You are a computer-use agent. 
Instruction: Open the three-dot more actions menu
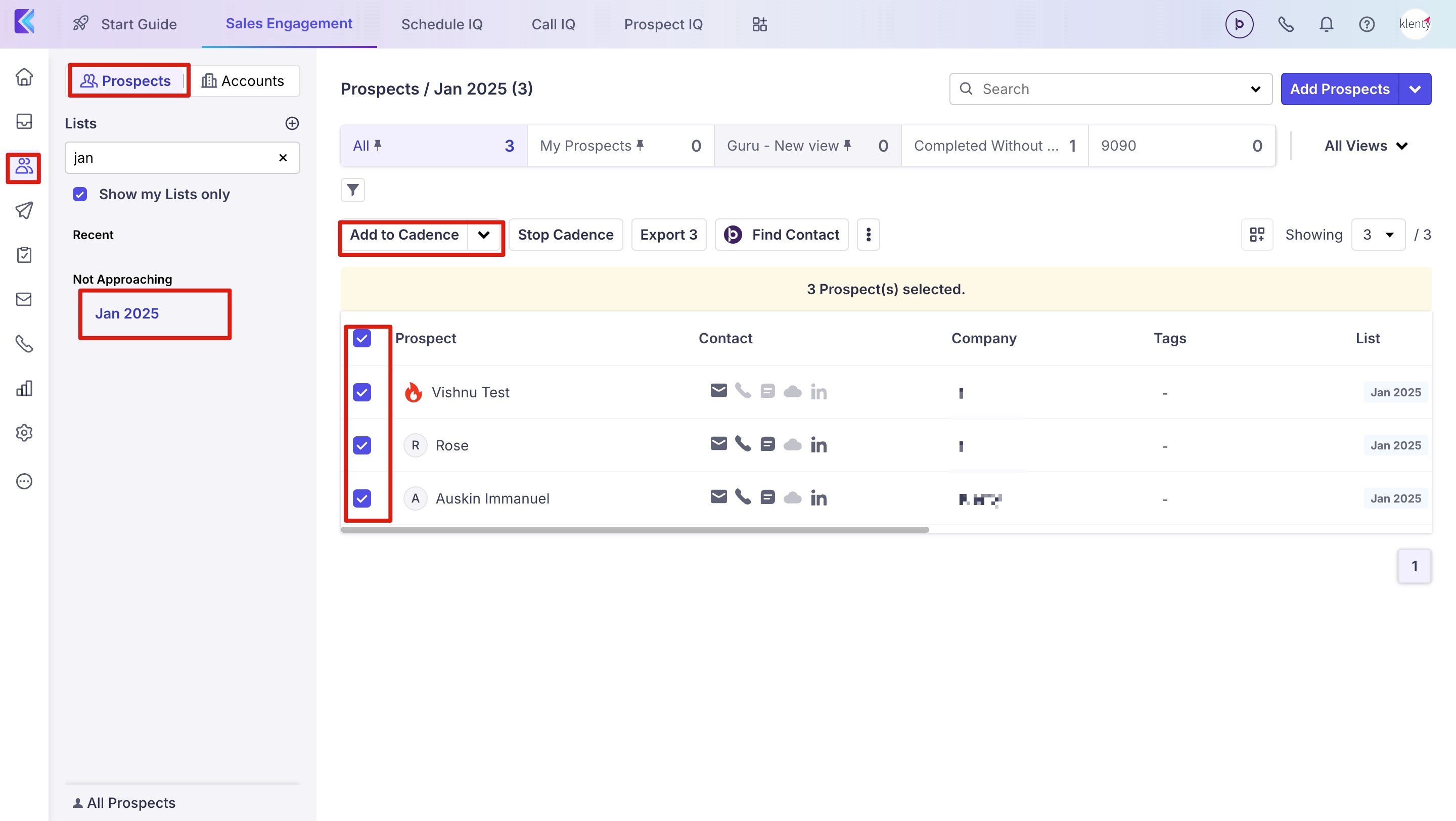pos(868,235)
